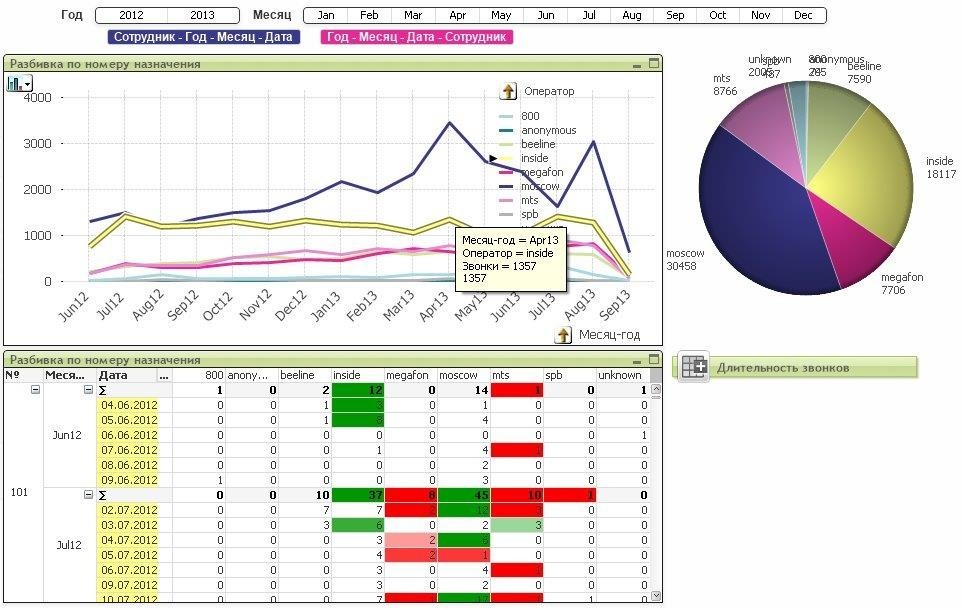Collapse the № 101 row group

[36, 390]
